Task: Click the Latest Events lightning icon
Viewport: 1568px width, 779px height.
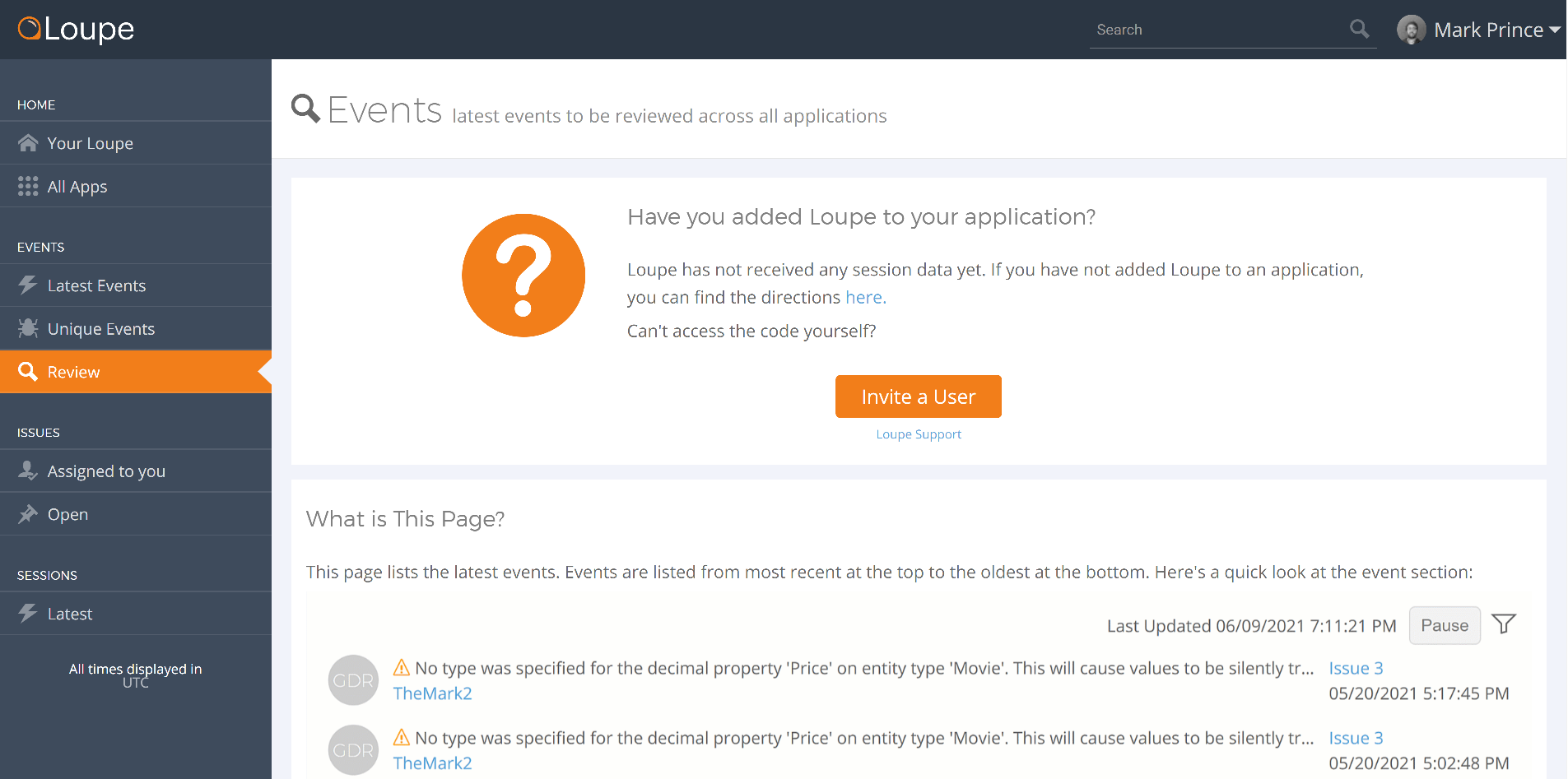Action: [x=28, y=285]
